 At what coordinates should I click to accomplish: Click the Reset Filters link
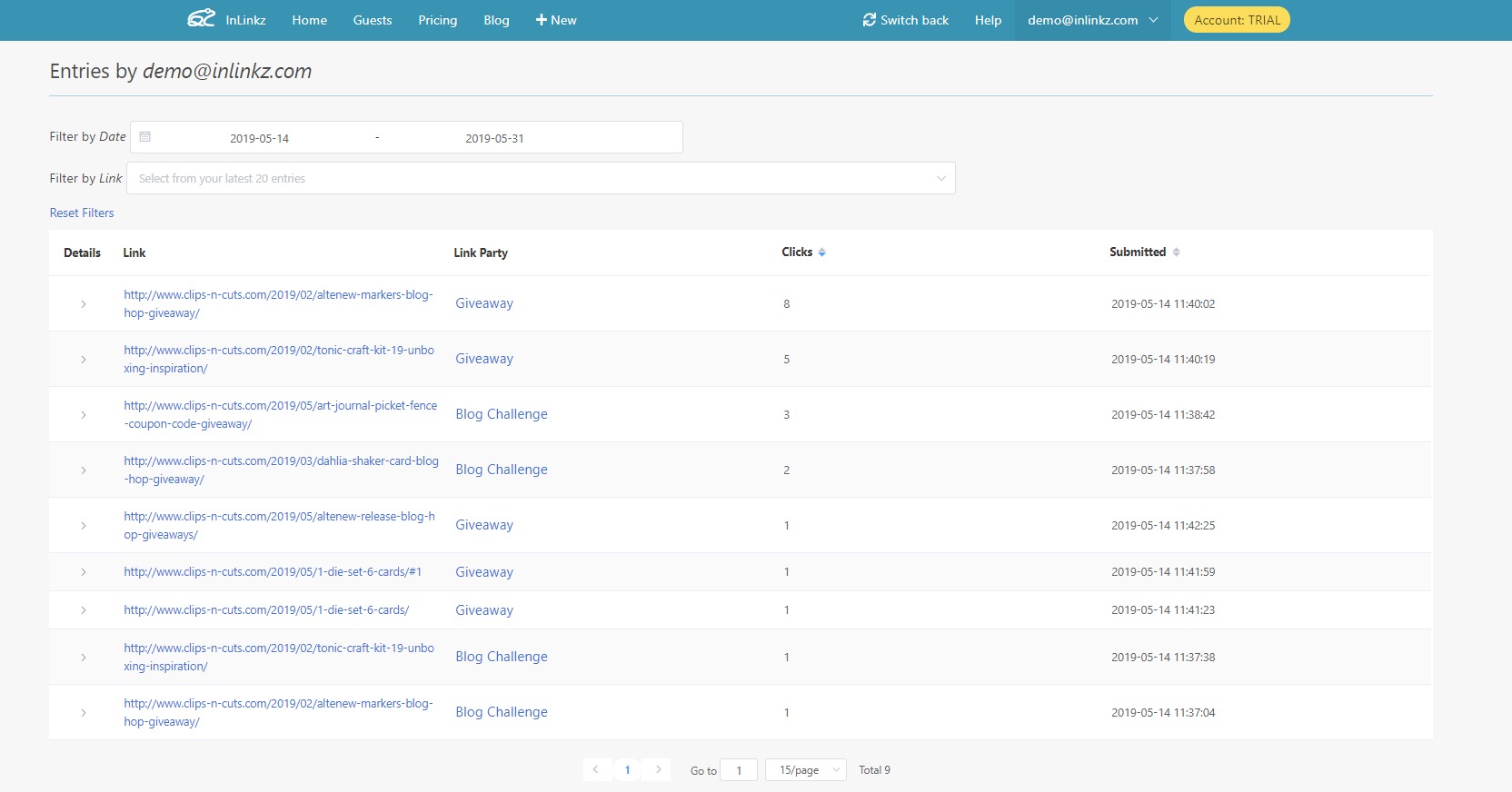coord(82,213)
